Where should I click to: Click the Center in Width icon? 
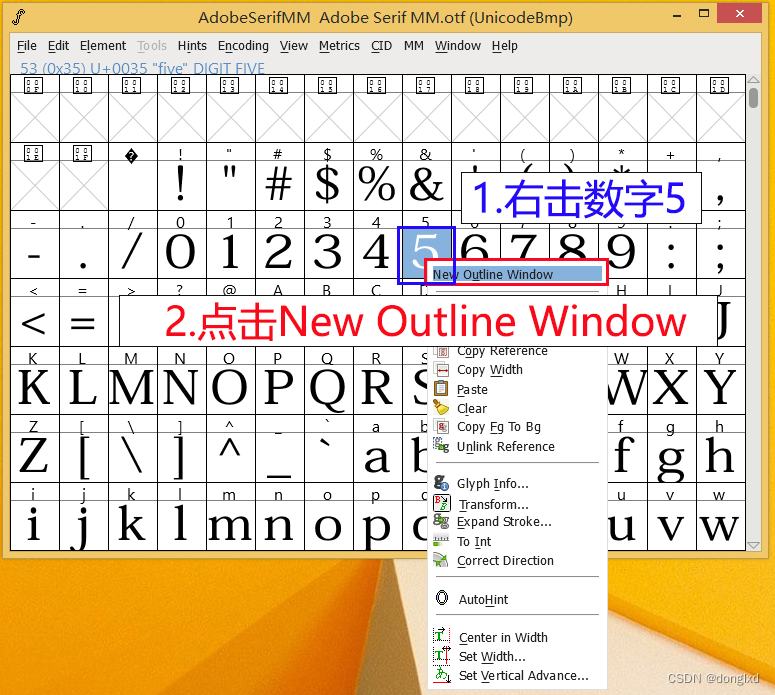[441, 636]
